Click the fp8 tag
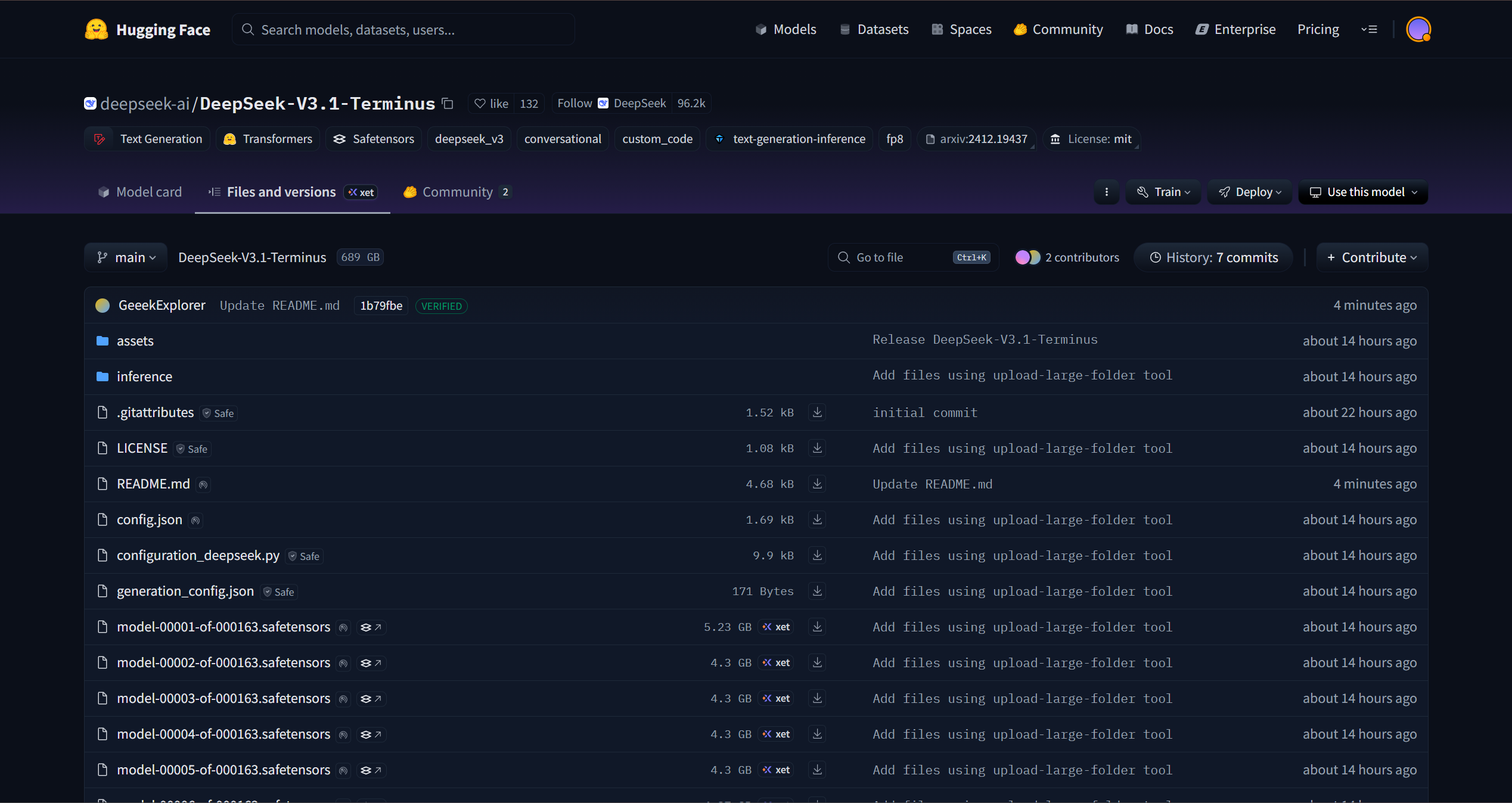The height and width of the screenshot is (803, 1512). click(895, 139)
